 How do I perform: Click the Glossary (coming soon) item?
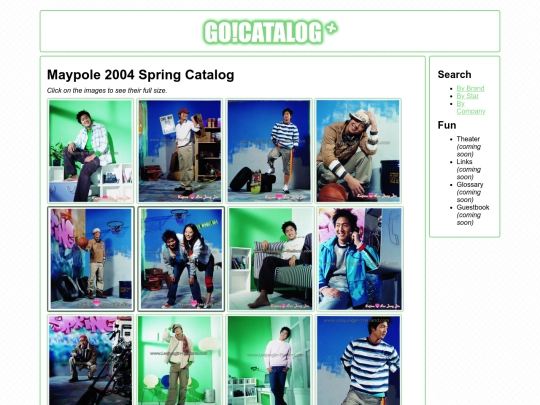[x=470, y=192]
